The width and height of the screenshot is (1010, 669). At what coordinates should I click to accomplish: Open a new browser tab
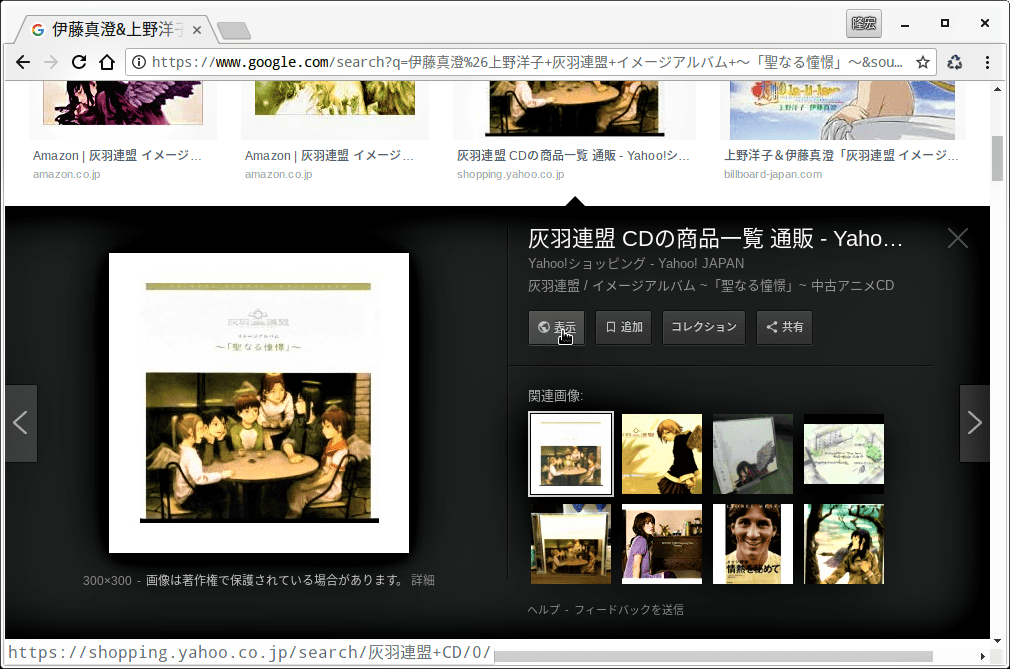(234, 30)
